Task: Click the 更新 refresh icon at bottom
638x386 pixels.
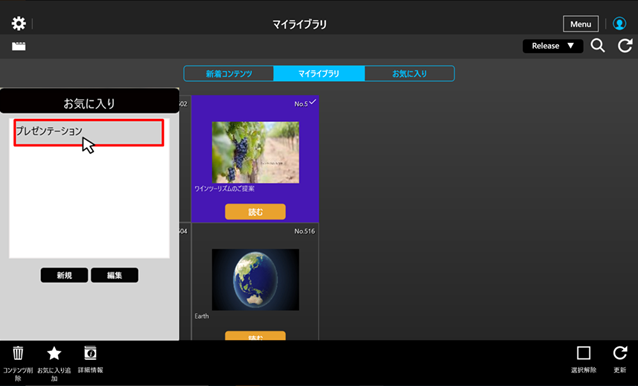Action: 620,353
